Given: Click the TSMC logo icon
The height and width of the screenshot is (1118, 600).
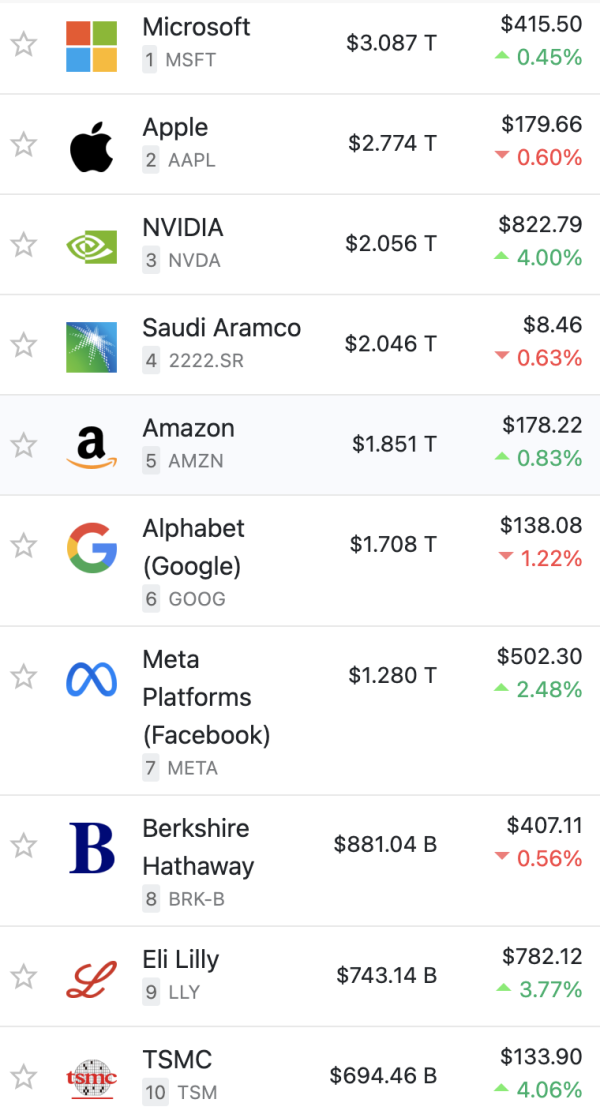Looking at the screenshot, I should coord(91,1079).
